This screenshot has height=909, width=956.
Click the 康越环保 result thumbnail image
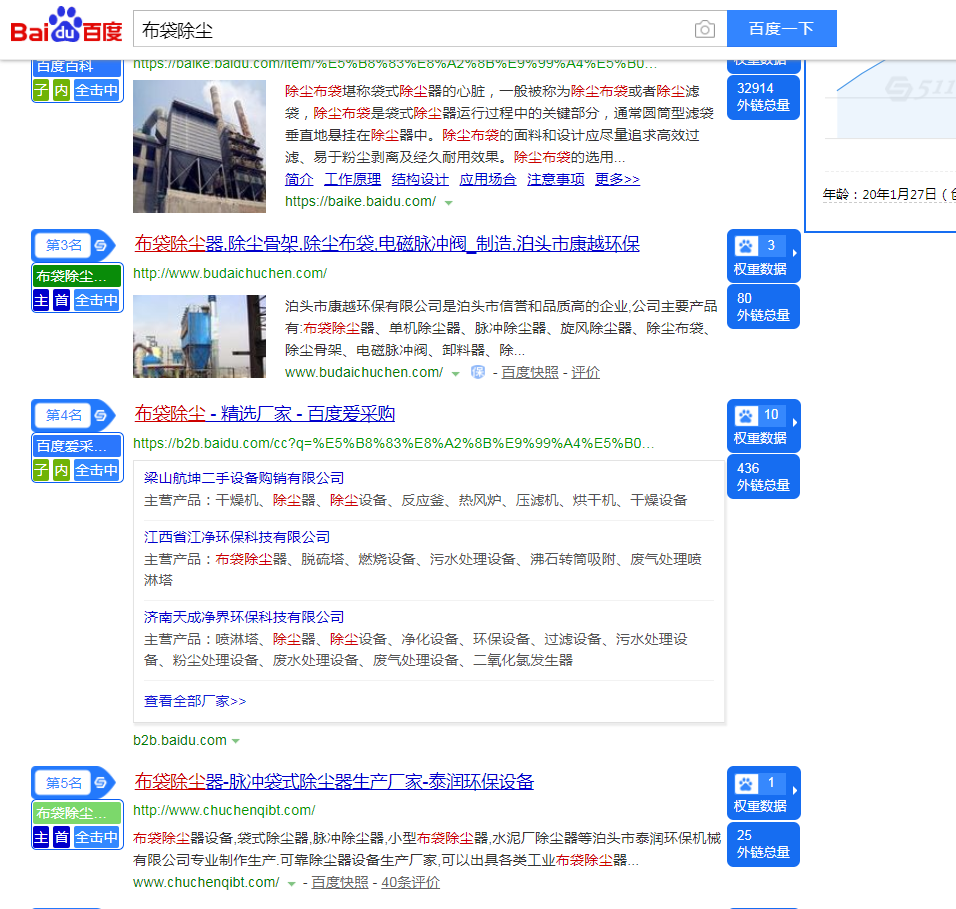pos(199,337)
